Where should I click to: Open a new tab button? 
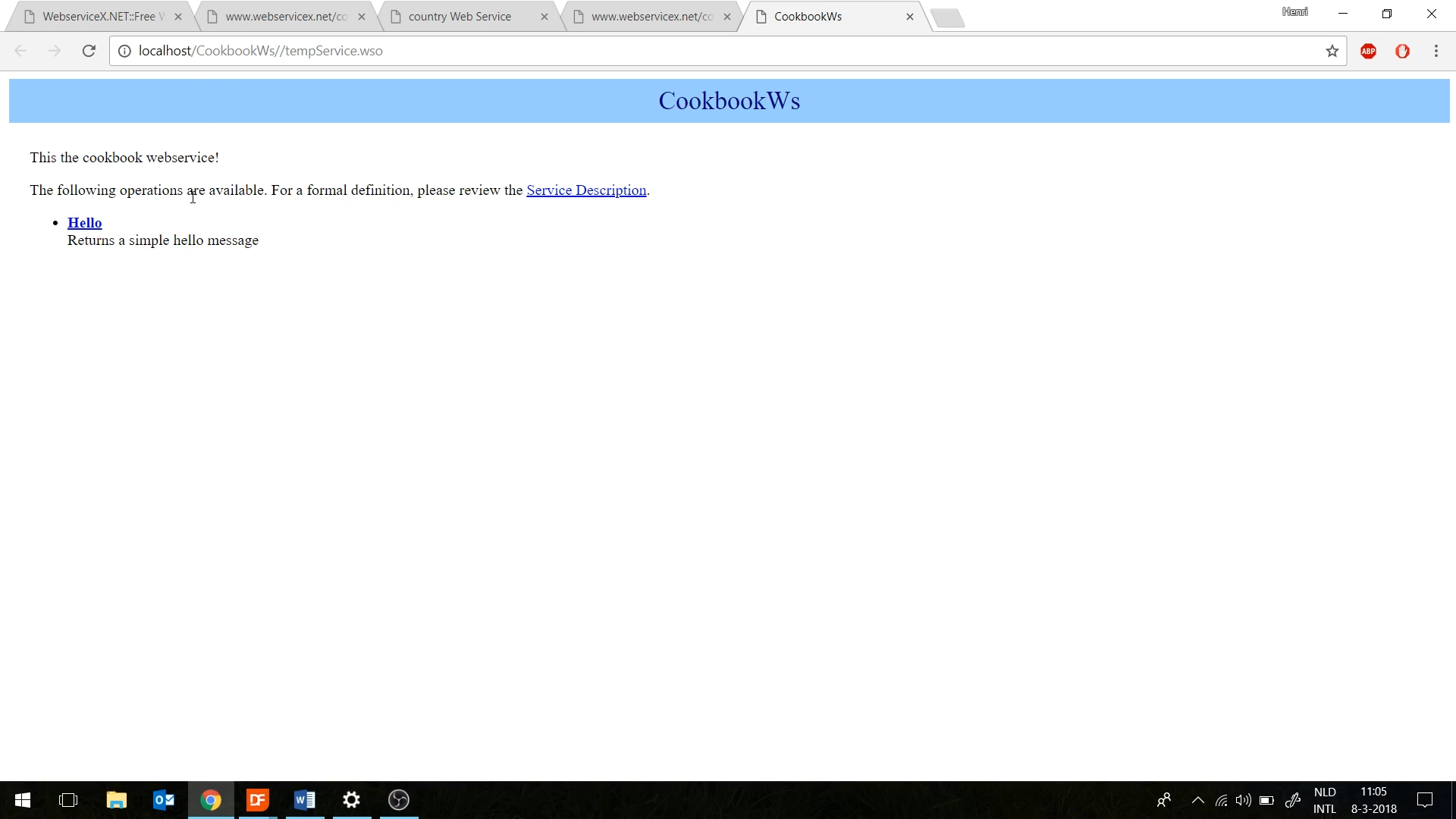tap(947, 17)
